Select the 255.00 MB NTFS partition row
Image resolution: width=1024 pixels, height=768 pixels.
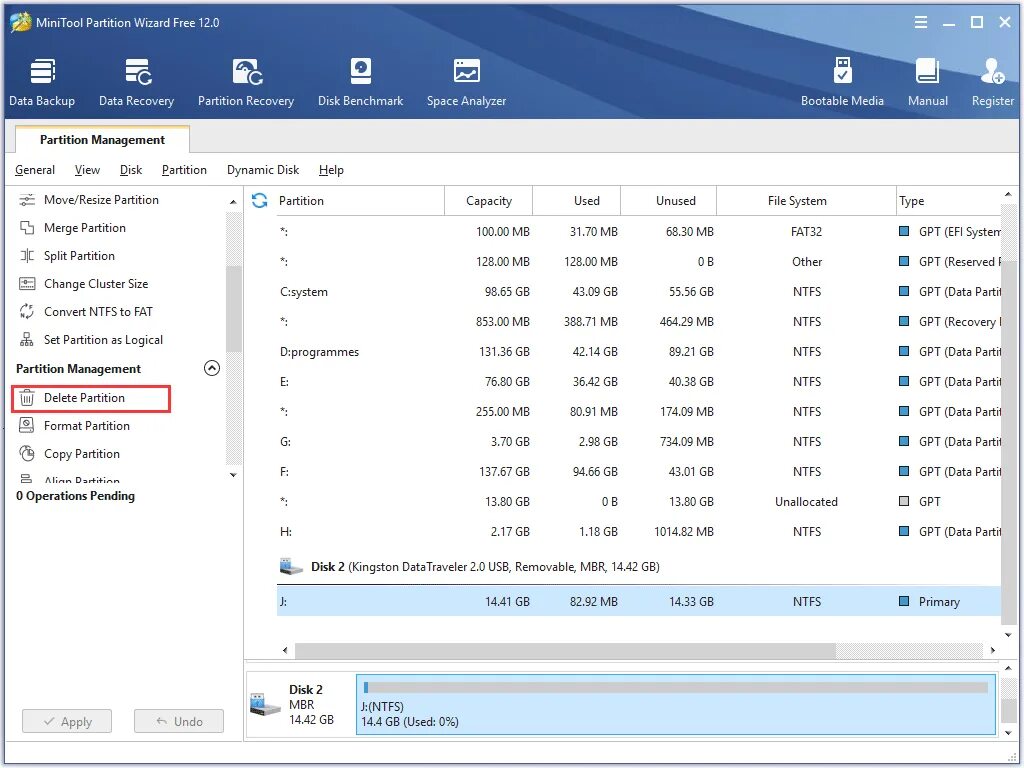point(639,412)
